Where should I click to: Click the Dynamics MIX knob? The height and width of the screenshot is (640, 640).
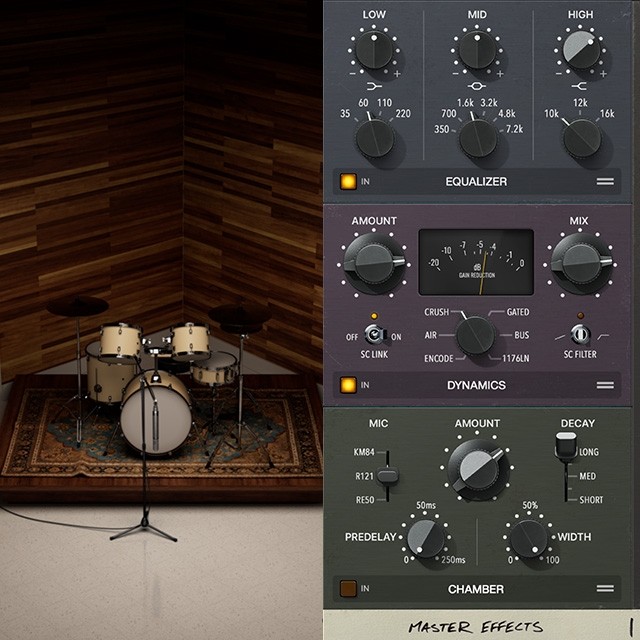click(581, 264)
